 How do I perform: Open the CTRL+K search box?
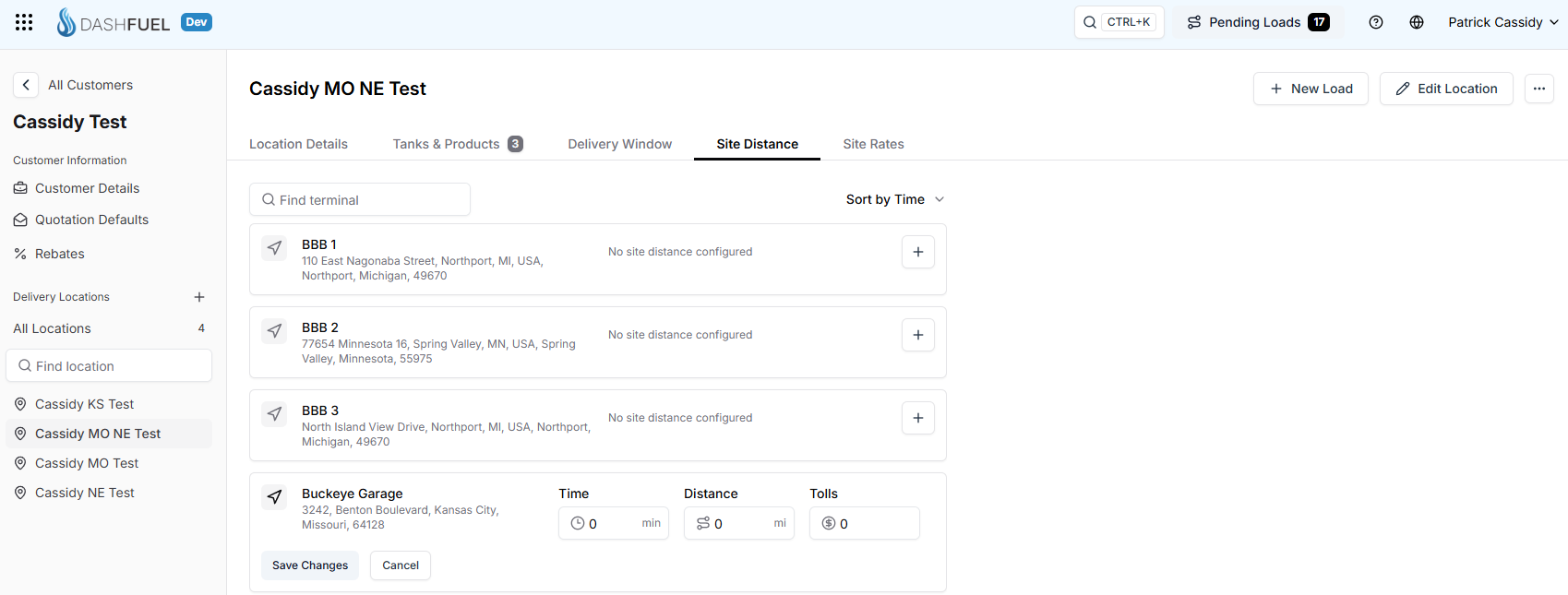1119,22
